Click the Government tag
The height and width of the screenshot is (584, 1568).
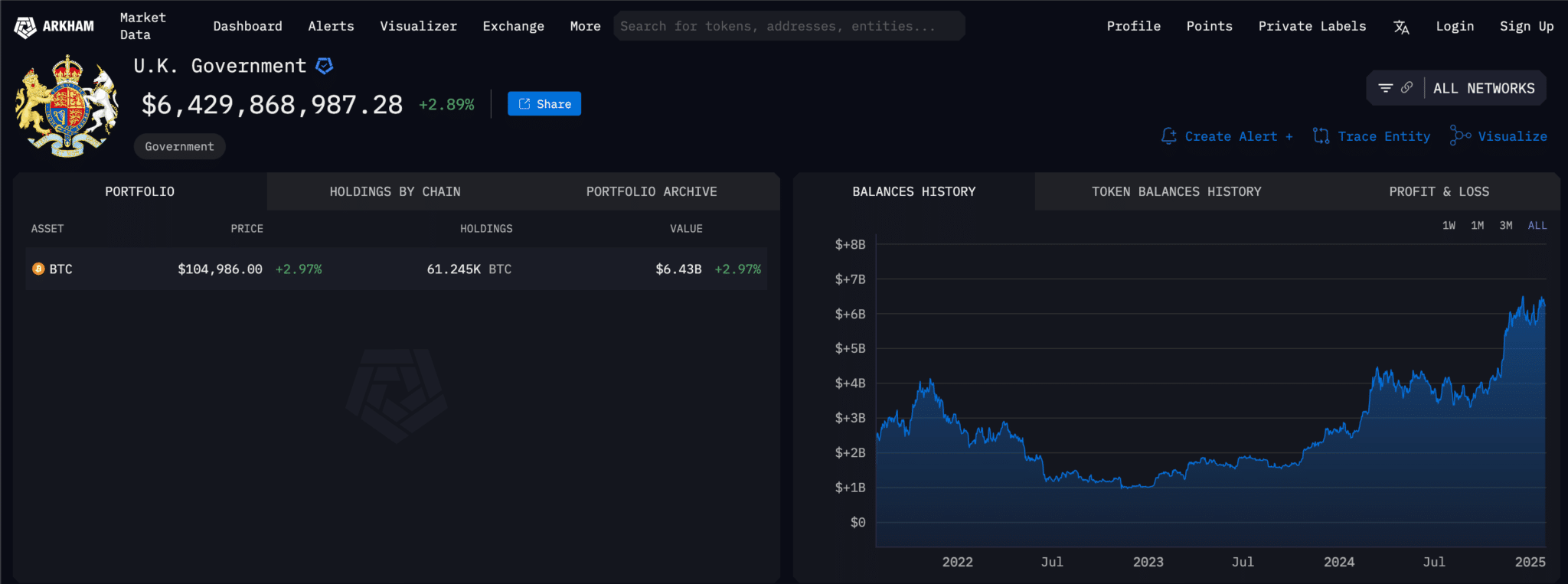click(179, 146)
